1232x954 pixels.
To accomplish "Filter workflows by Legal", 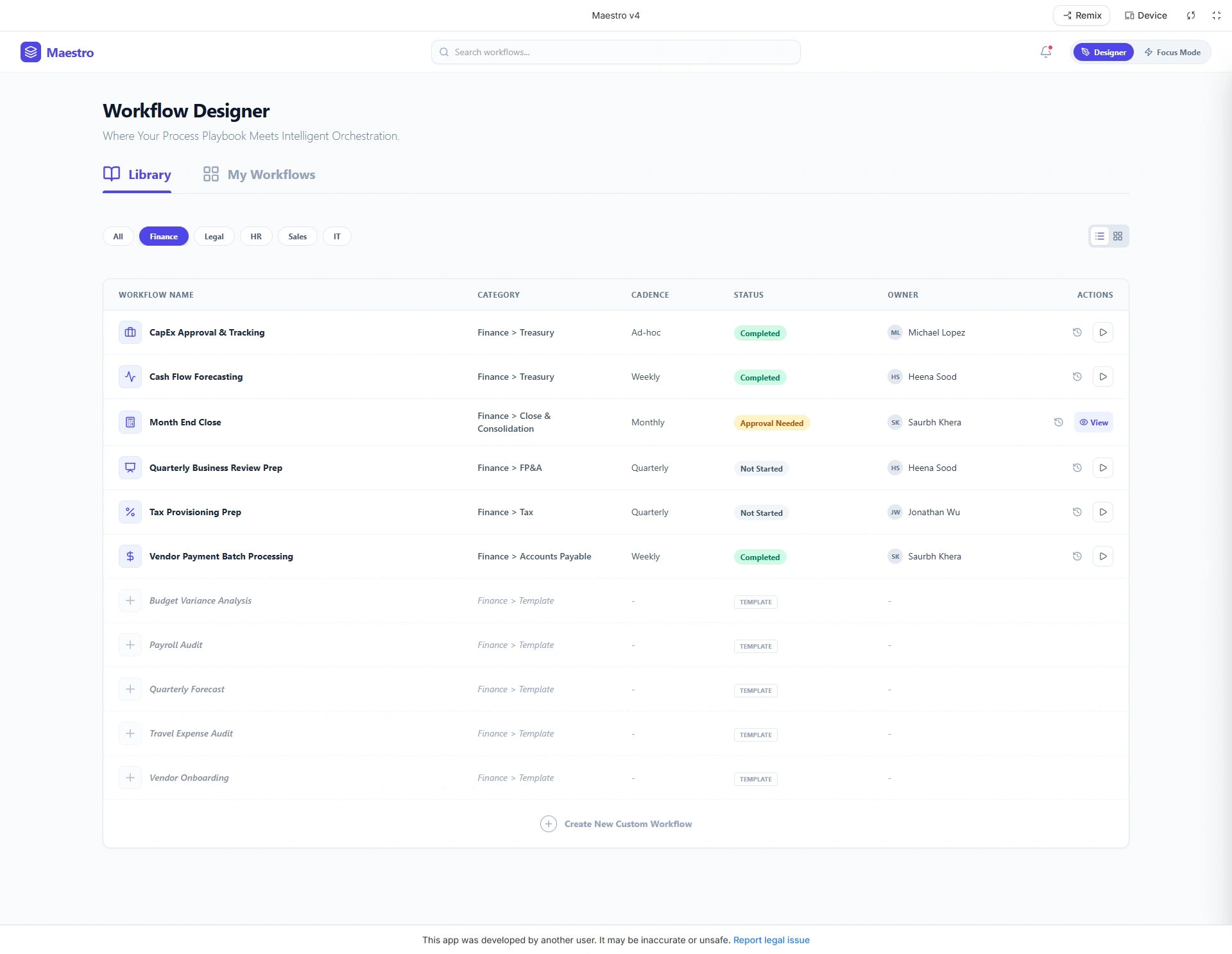I will click(x=214, y=236).
